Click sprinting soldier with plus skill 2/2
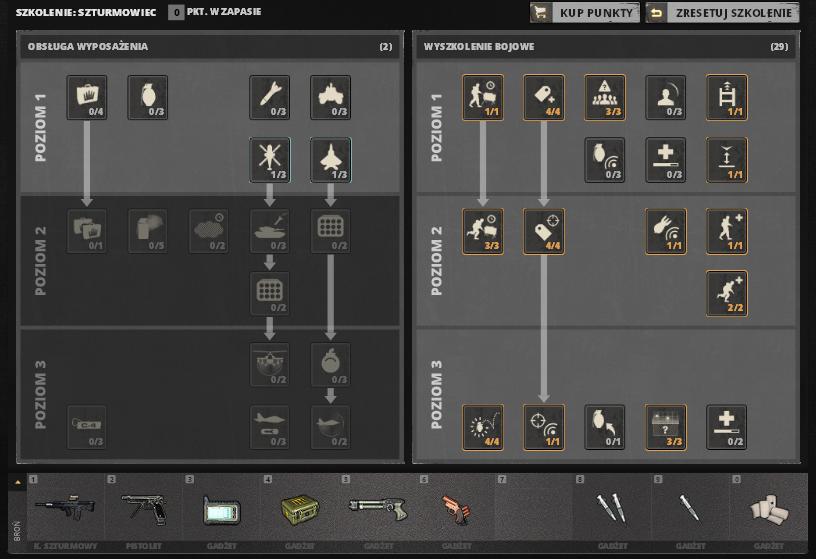 727,294
